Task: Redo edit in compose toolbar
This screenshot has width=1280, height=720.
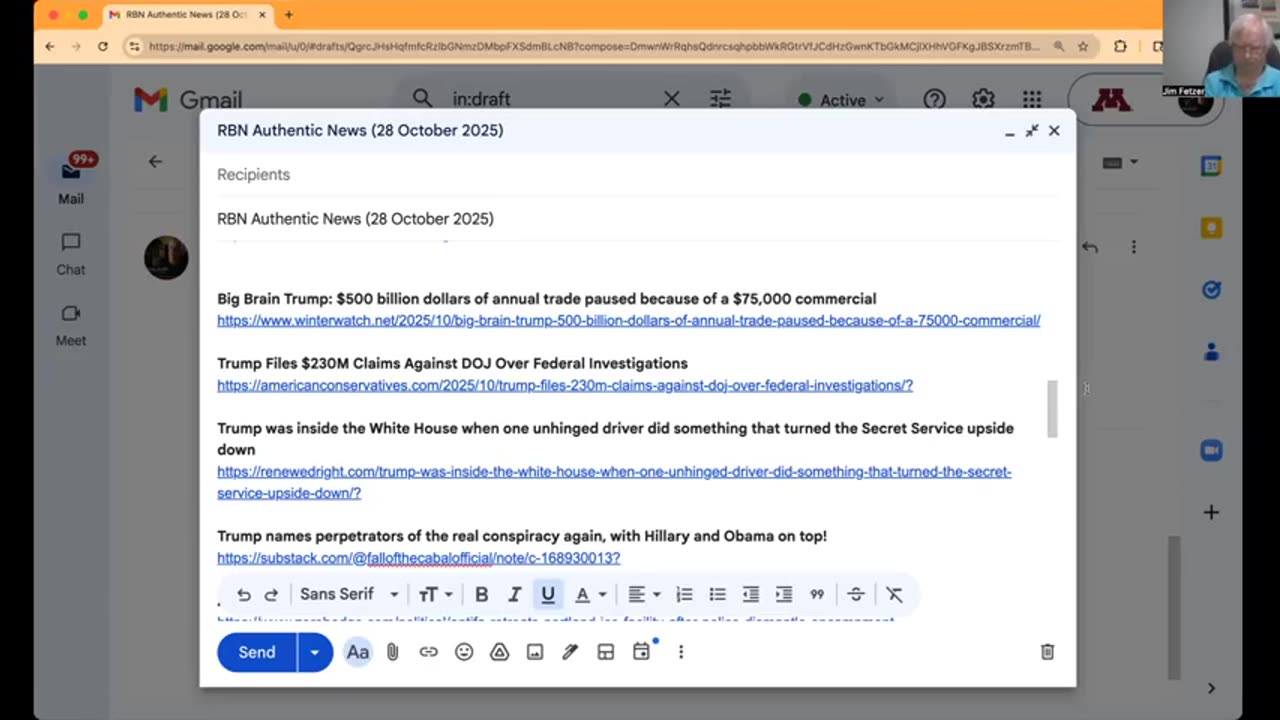Action: point(271,594)
